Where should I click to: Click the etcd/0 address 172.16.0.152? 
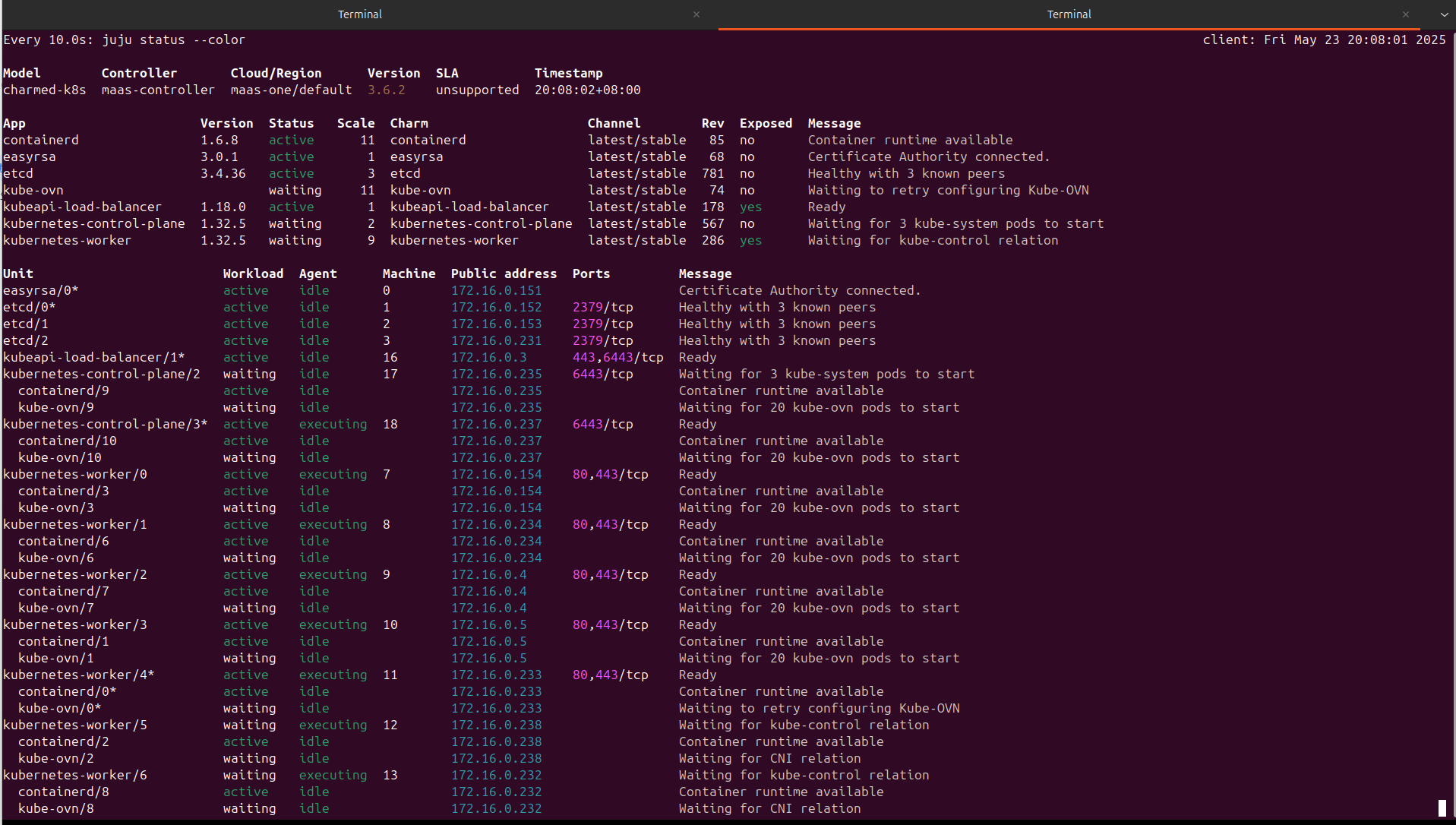(x=496, y=307)
